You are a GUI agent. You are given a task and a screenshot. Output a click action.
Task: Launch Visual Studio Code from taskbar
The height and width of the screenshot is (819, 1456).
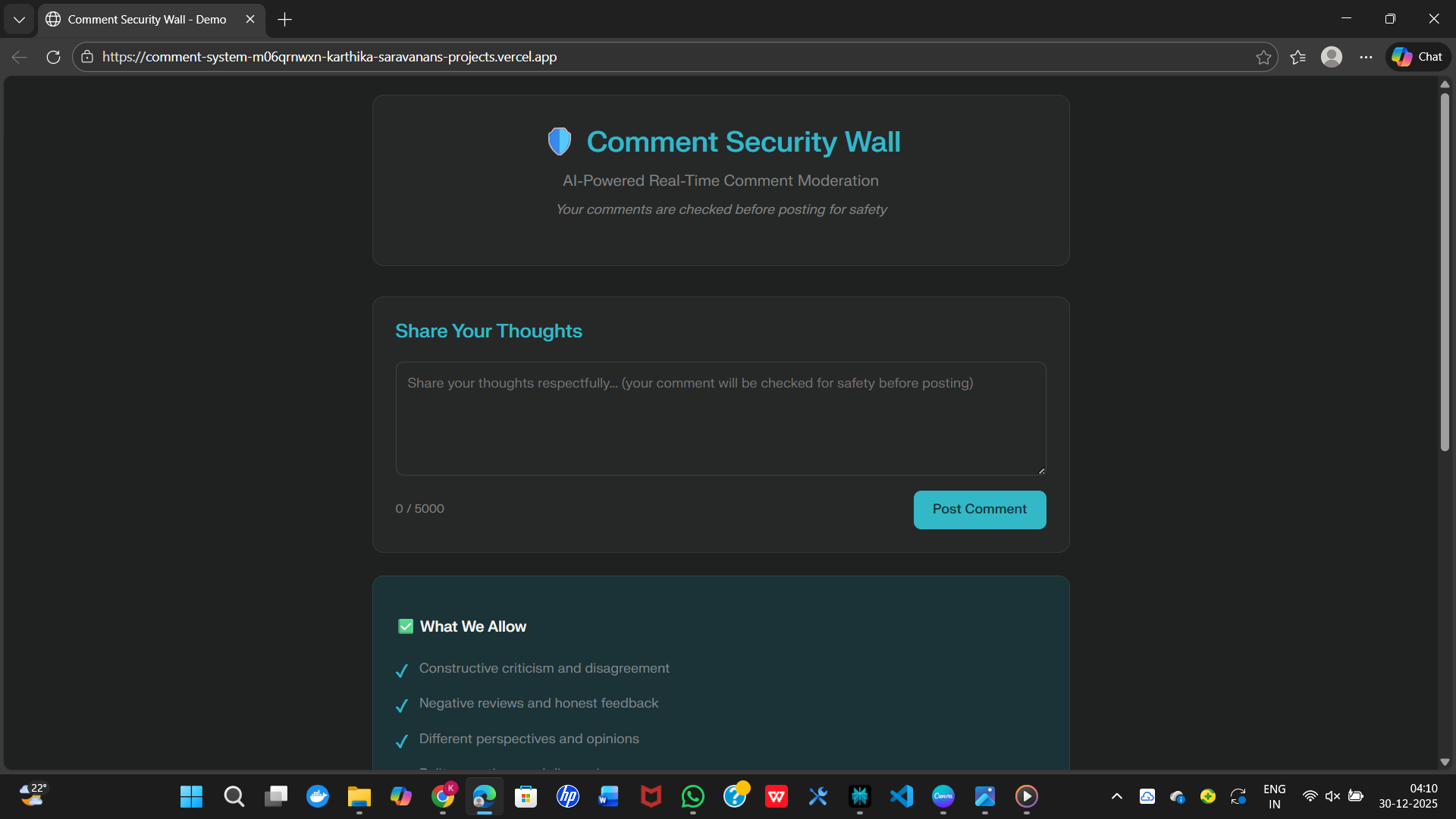click(x=901, y=796)
